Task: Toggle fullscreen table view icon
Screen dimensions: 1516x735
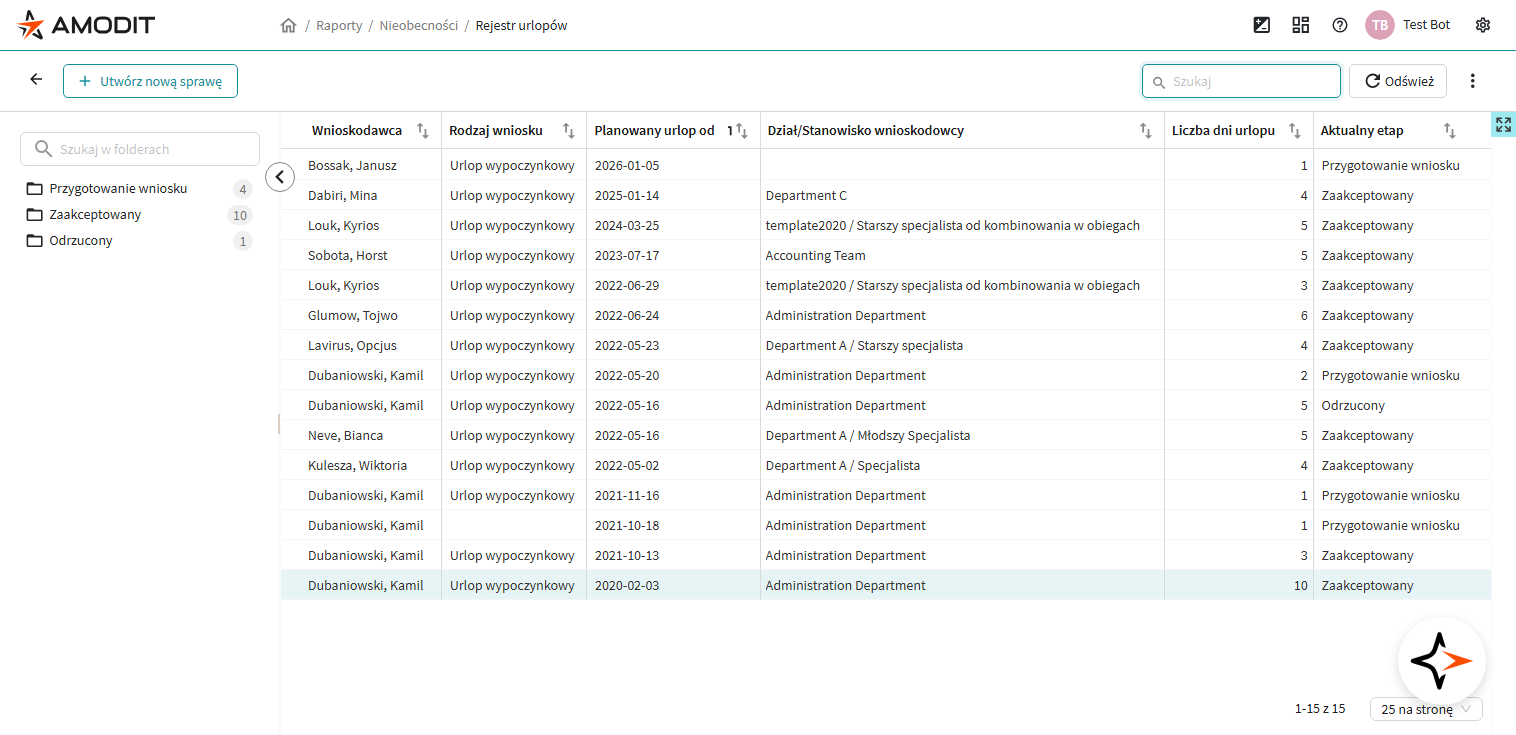Action: tap(1503, 125)
